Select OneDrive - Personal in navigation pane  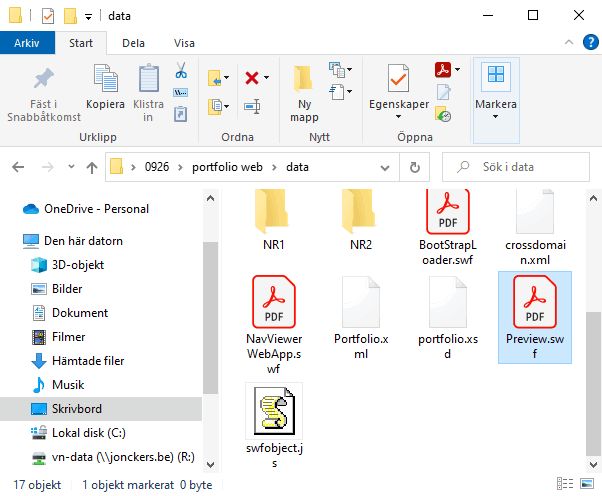96,209
